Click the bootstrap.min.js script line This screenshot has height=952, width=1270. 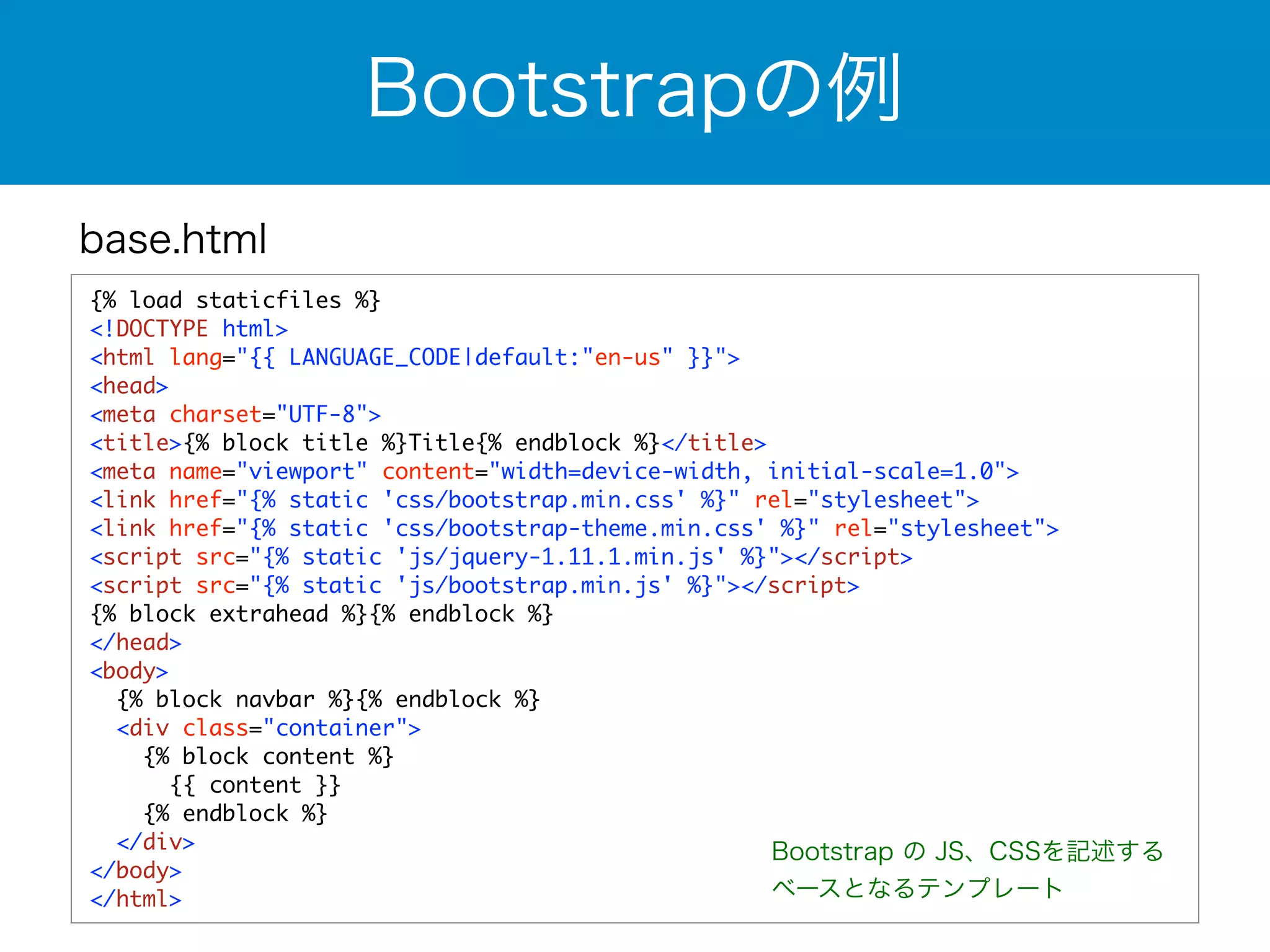(475, 586)
